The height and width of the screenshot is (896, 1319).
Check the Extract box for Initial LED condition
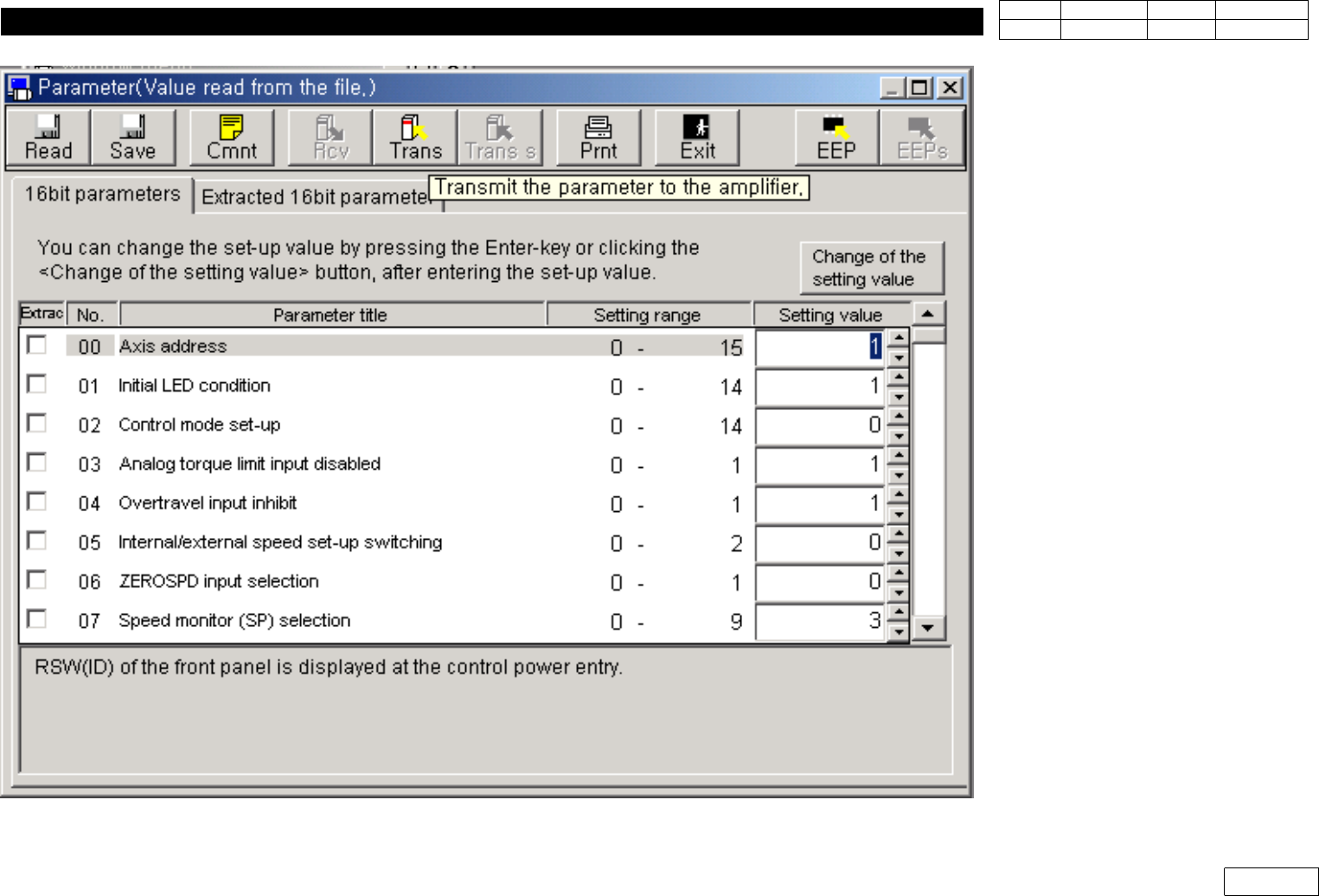point(36,384)
